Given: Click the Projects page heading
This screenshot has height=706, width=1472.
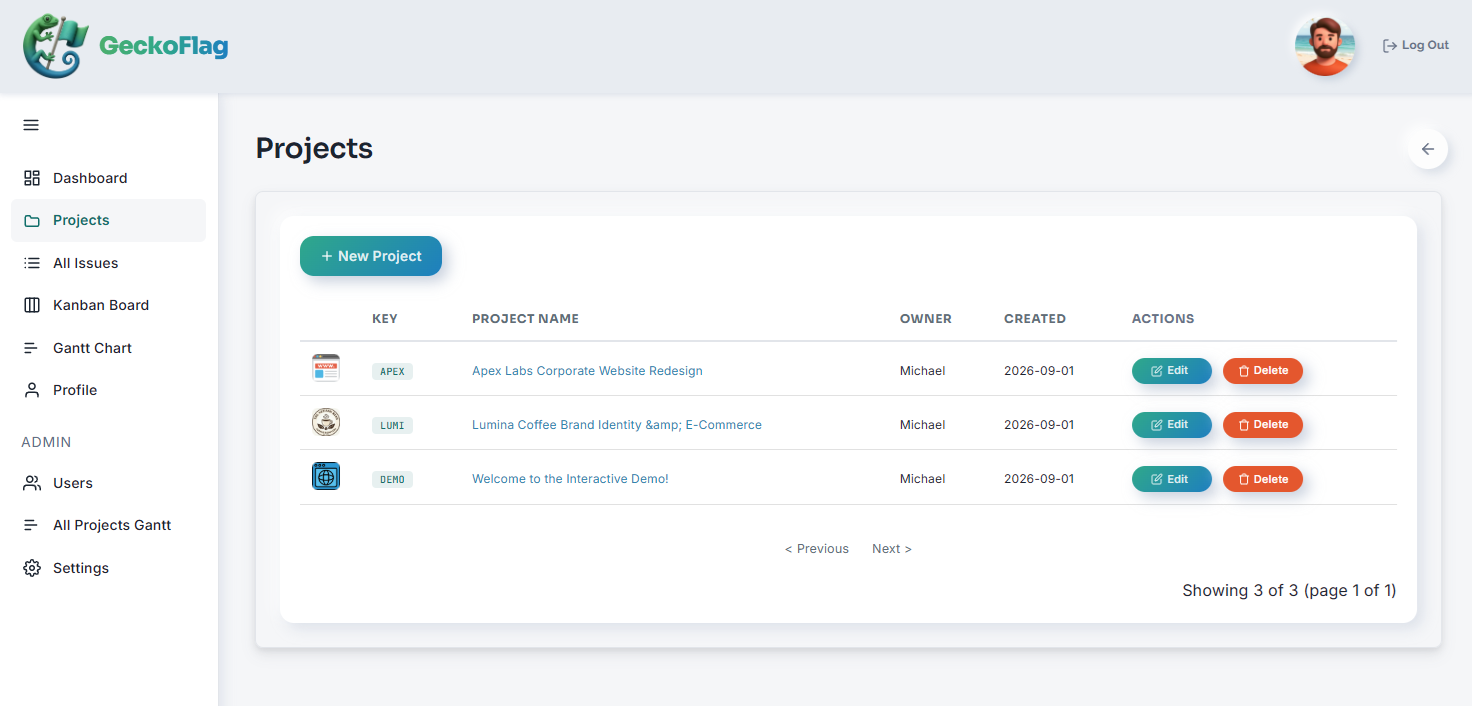Looking at the screenshot, I should [x=314, y=148].
